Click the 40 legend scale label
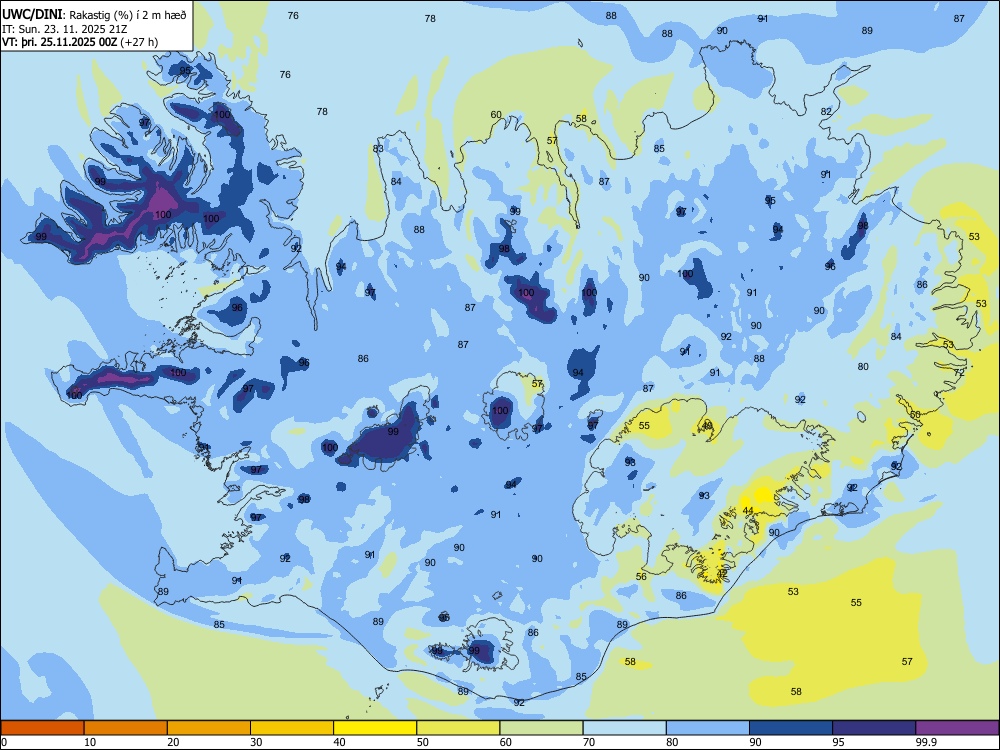The image size is (1000, 750). (339, 742)
